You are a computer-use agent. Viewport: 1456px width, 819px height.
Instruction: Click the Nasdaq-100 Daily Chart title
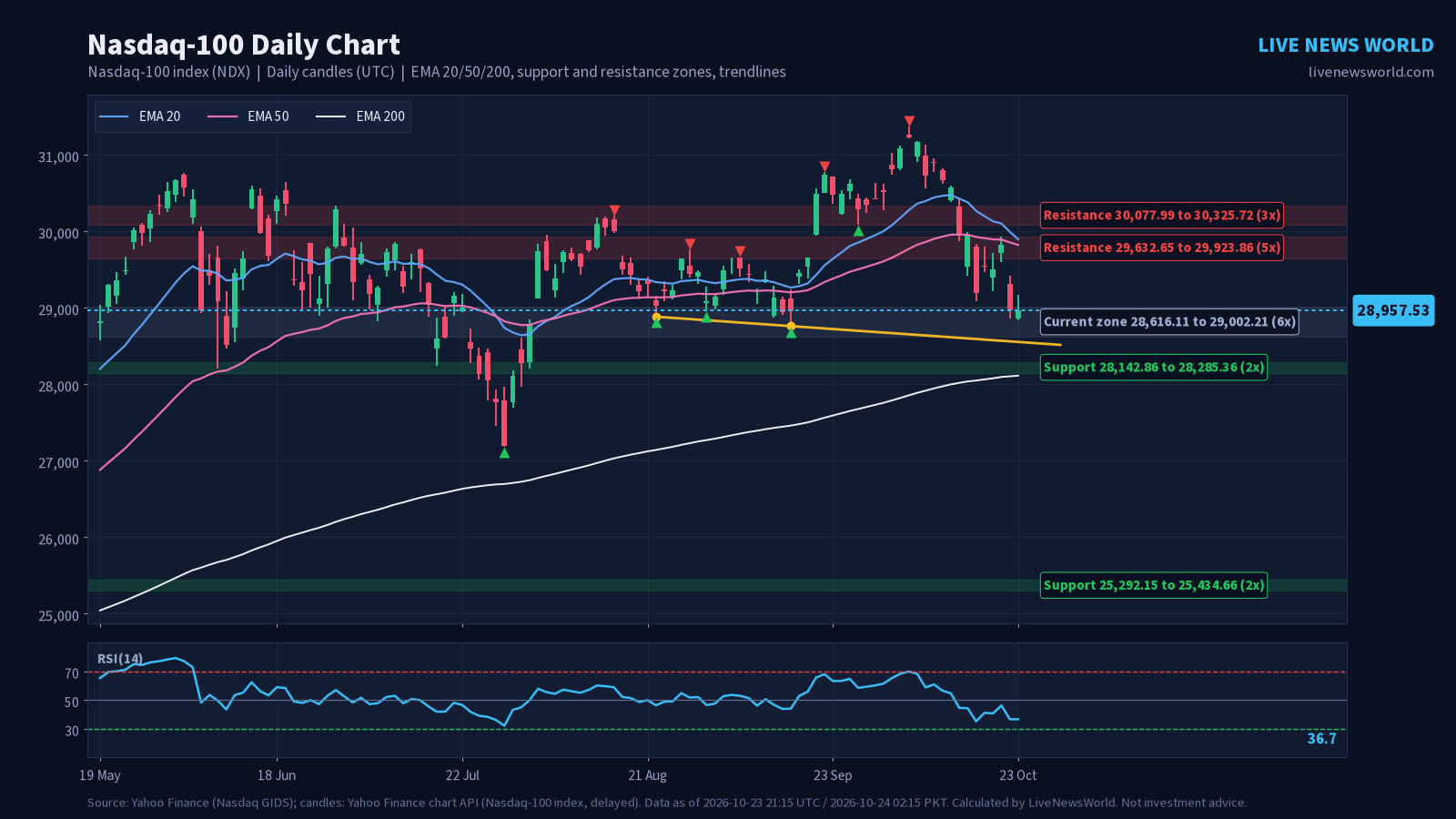[x=244, y=45]
